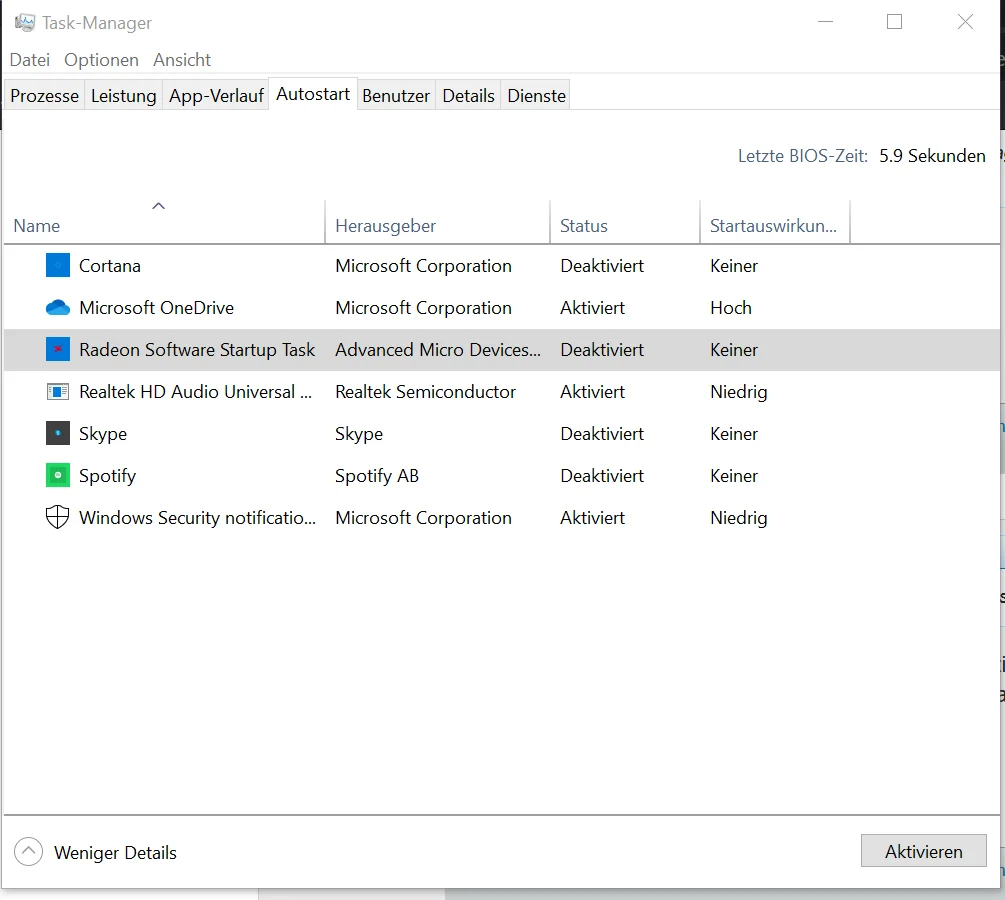The height and width of the screenshot is (900, 1005).
Task: Maximize the Task-Manager window
Action: pos(895,22)
